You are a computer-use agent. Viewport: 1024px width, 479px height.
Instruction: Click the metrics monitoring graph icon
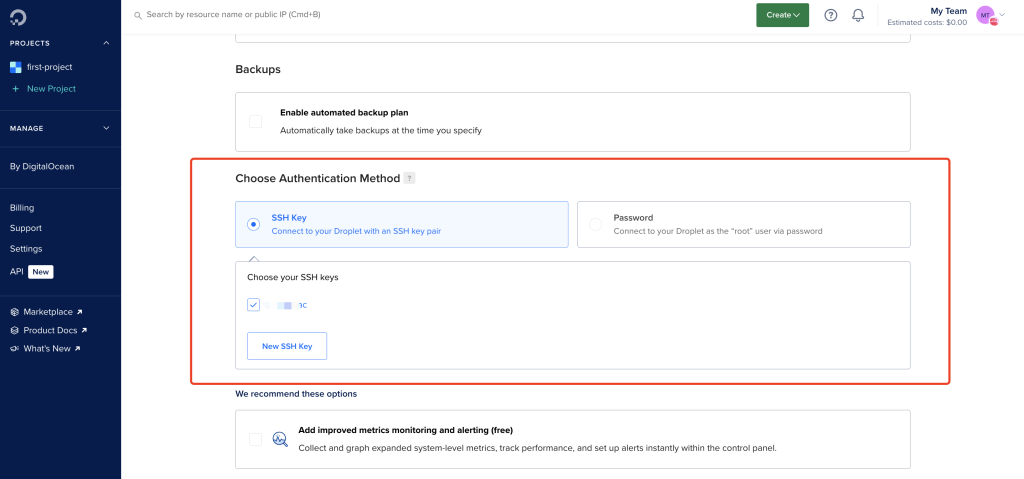[280, 438]
